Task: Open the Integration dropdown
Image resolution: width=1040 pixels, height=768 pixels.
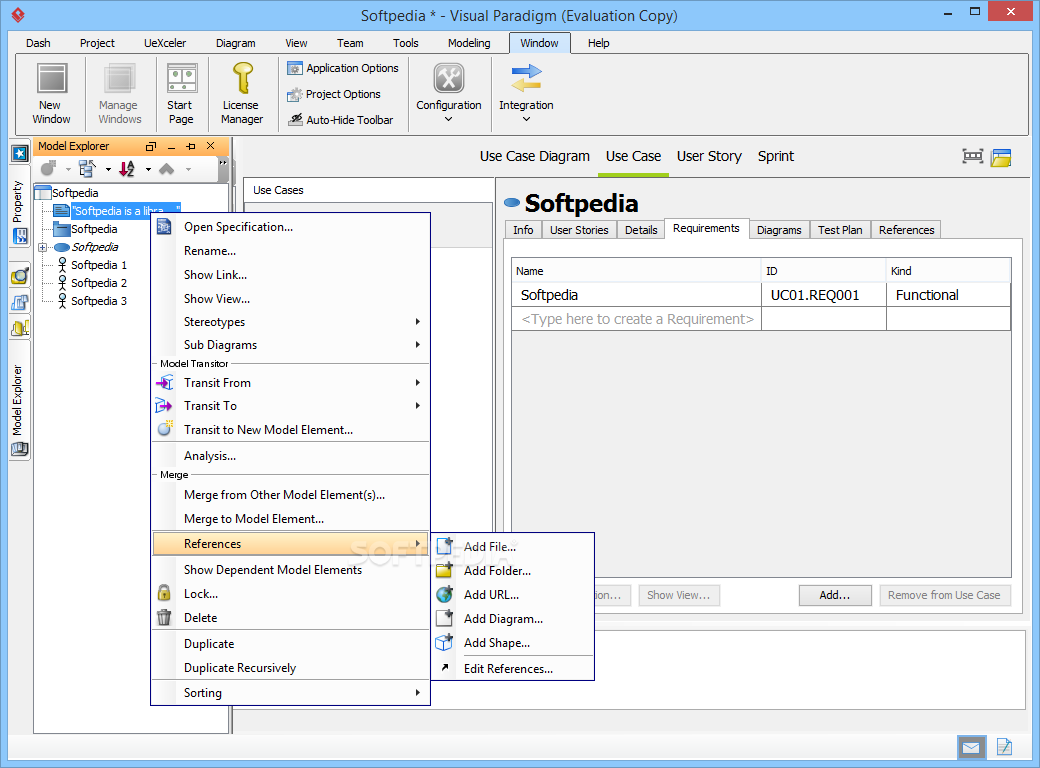Action: [527, 94]
